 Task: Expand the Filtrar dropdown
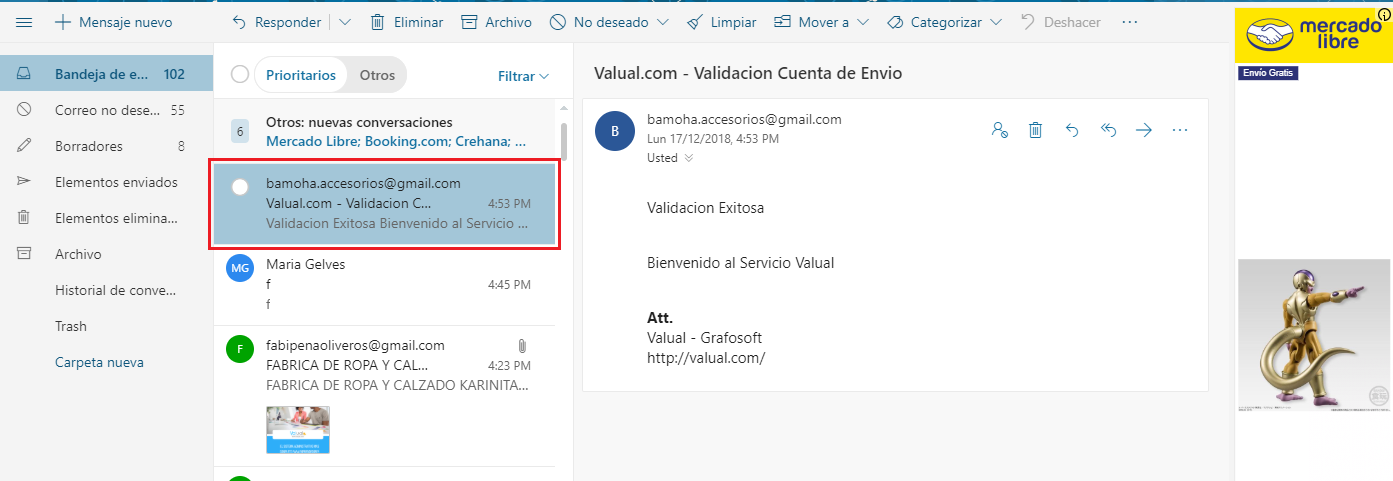click(x=523, y=76)
